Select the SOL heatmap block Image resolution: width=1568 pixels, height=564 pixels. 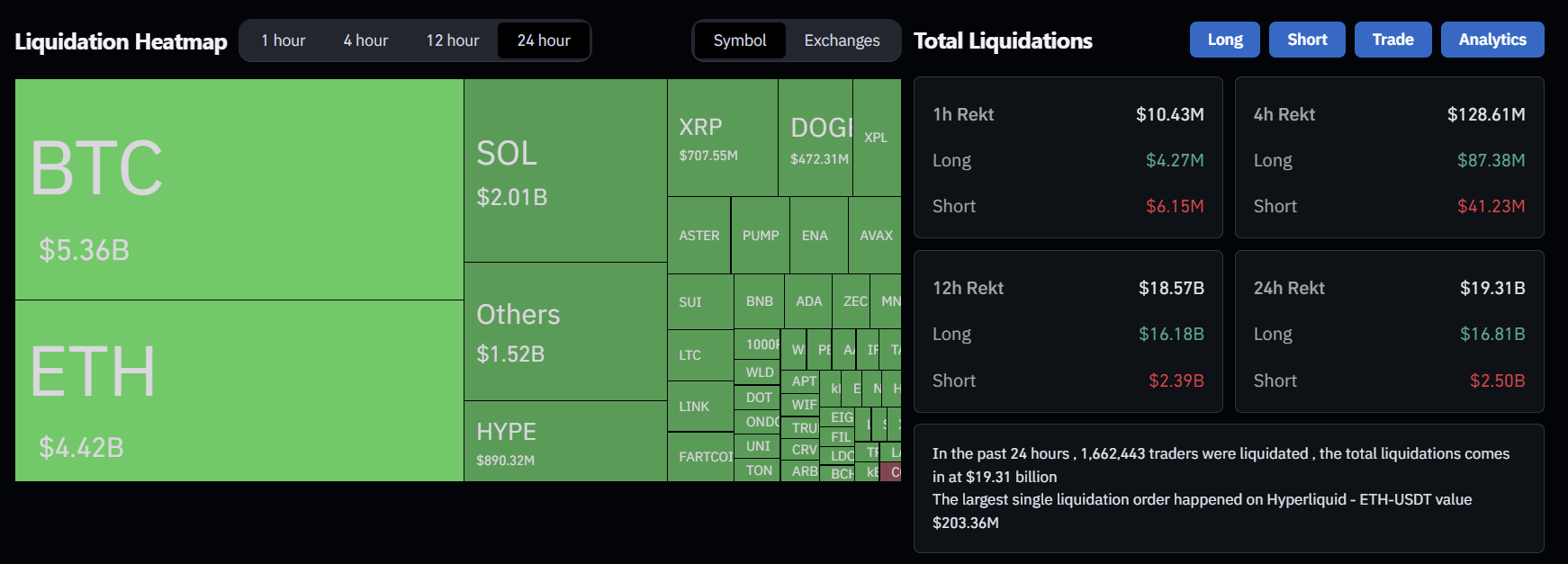coord(565,171)
